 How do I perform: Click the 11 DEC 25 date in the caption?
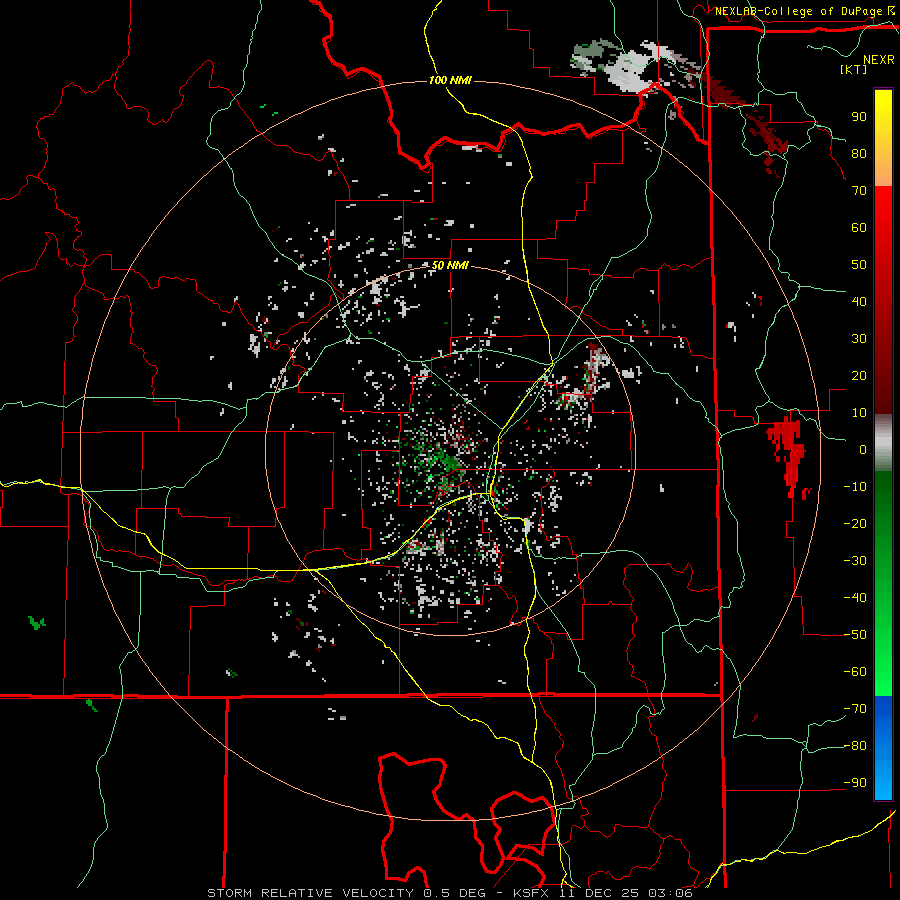(600, 893)
